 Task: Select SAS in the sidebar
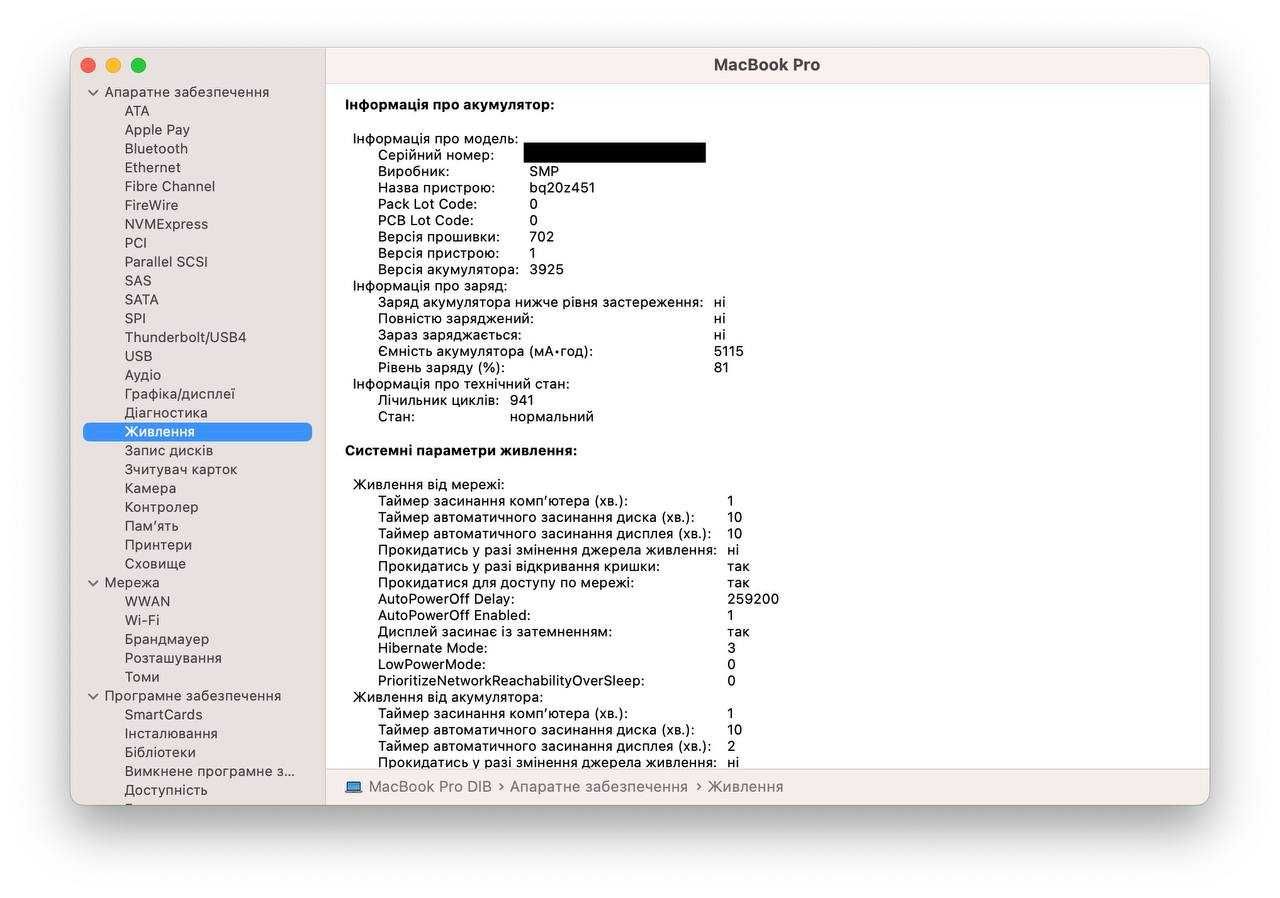pyautogui.click(x=138, y=281)
